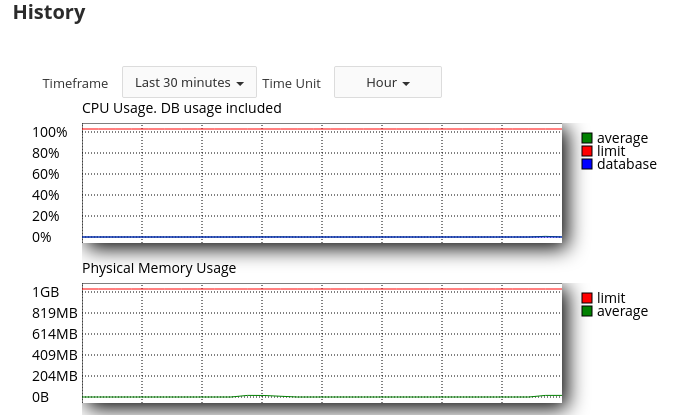Click the Memory limit legend label

(x=611, y=298)
